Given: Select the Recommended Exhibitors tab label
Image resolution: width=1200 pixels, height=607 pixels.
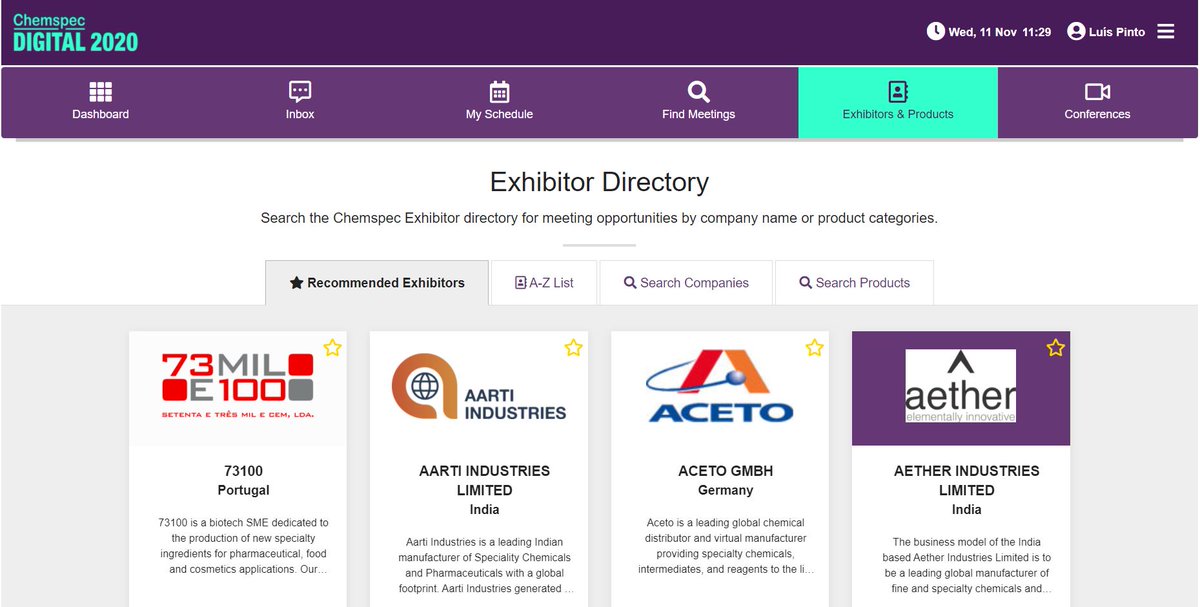Looking at the screenshot, I should click(x=386, y=283).
